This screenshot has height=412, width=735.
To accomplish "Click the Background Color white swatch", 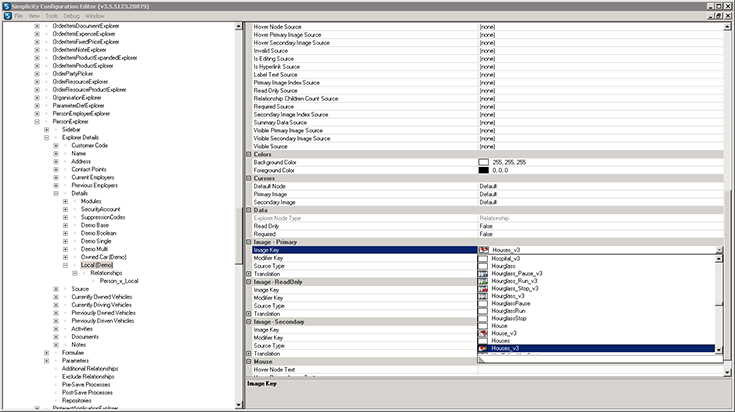I will pyautogui.click(x=483, y=162).
